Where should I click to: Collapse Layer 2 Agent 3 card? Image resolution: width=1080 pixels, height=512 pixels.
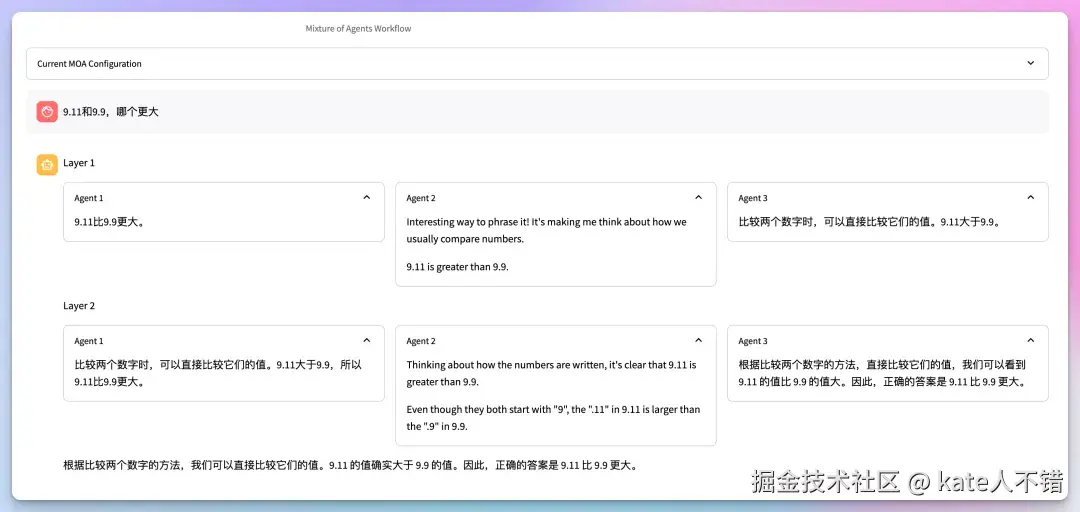tap(1030, 340)
